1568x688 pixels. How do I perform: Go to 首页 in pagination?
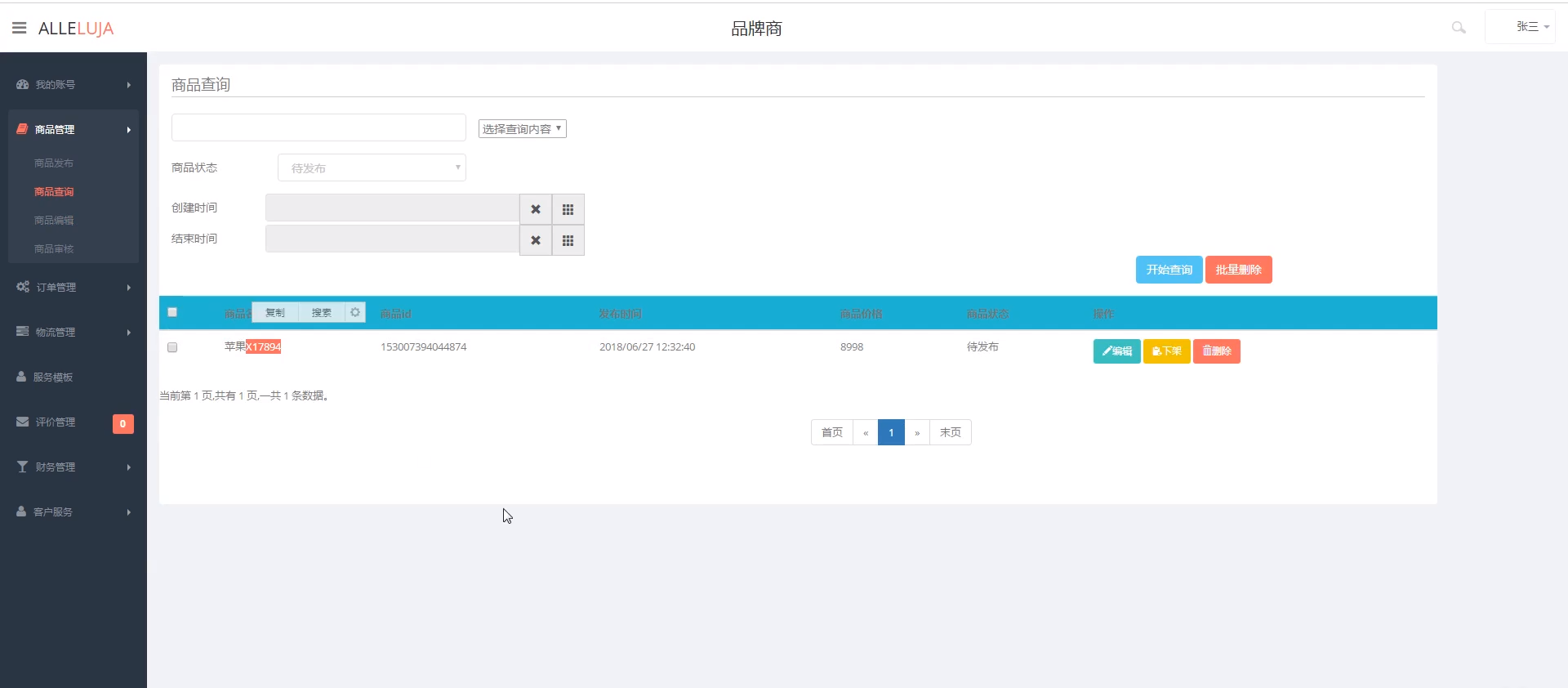click(832, 432)
